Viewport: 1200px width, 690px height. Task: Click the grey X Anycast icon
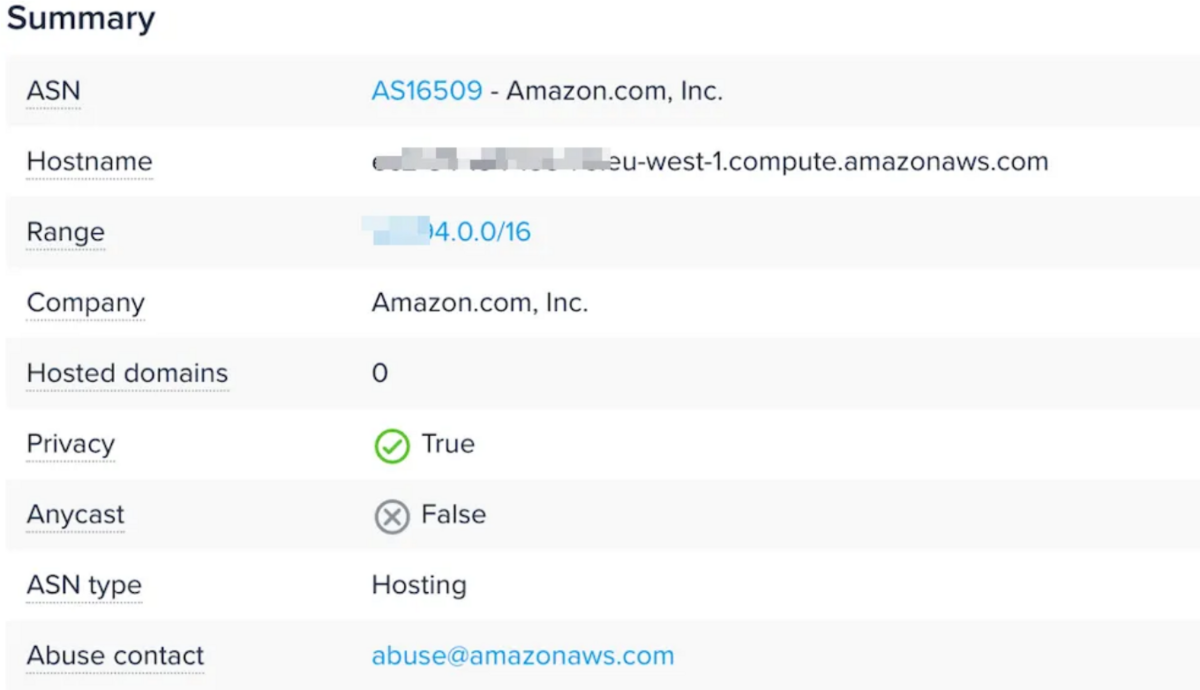[x=392, y=517]
